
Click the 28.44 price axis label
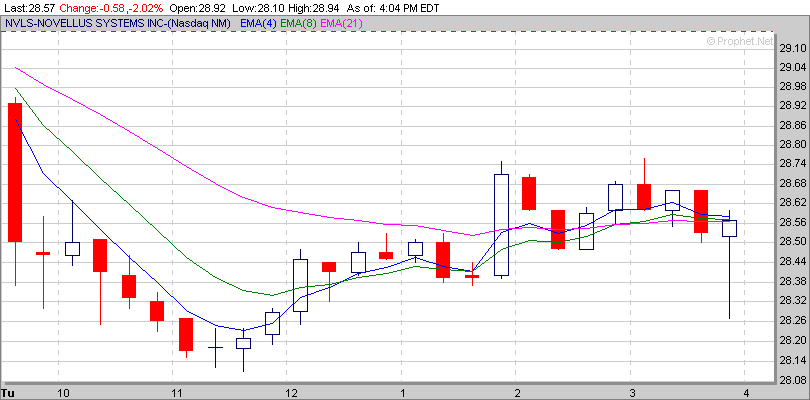tap(792, 261)
